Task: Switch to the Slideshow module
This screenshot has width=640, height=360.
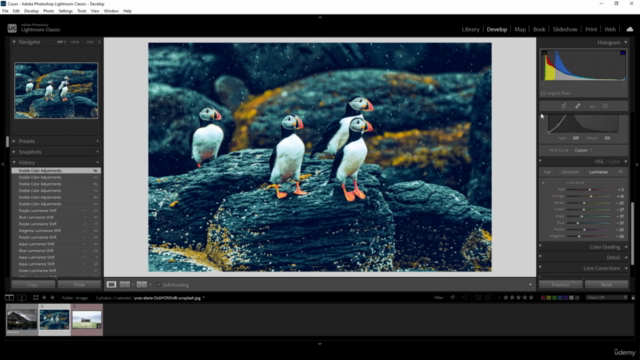Action: point(565,29)
